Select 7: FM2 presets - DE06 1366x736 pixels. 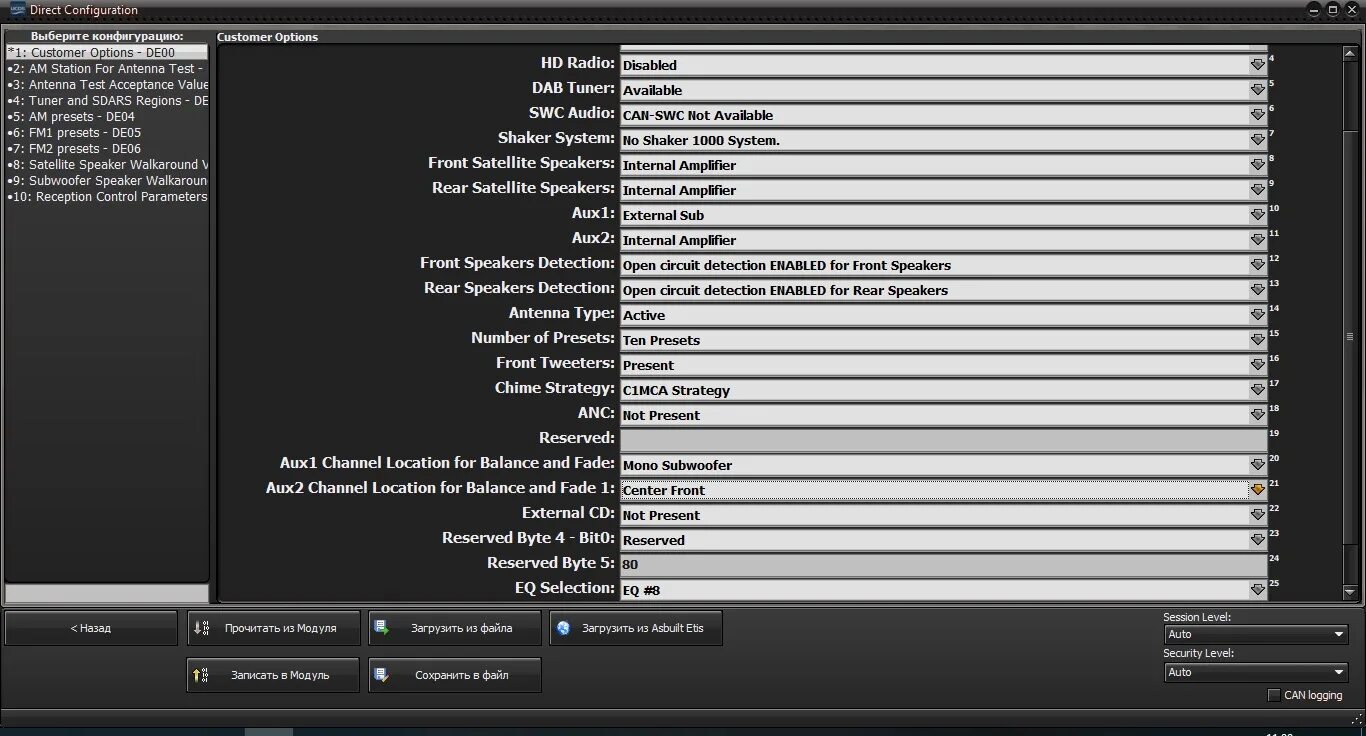coord(107,148)
